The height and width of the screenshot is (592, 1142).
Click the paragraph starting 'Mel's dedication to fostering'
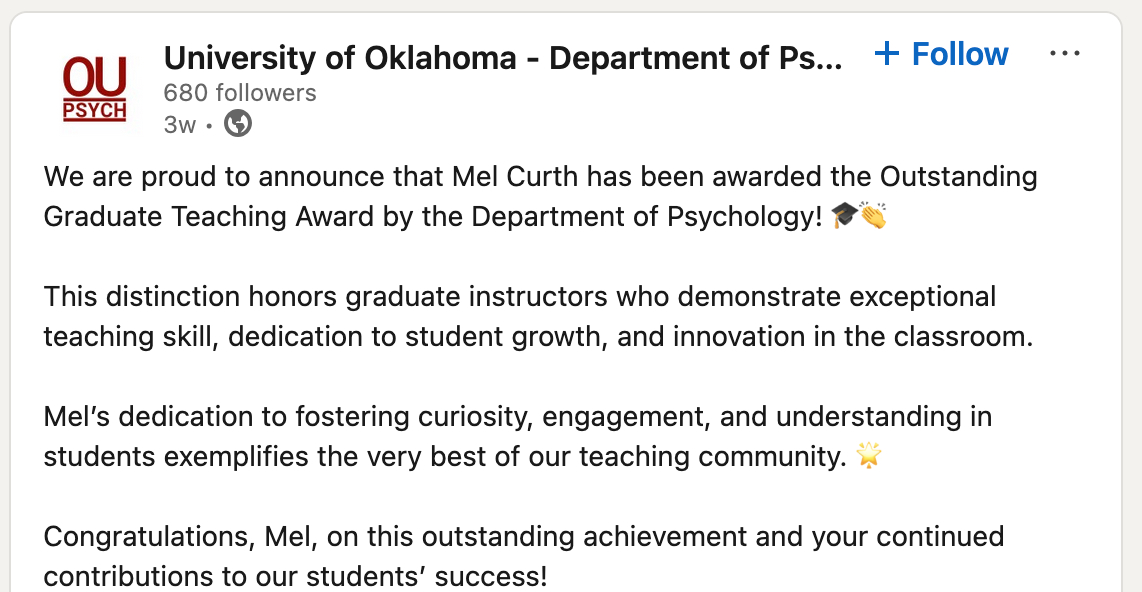click(x=517, y=436)
